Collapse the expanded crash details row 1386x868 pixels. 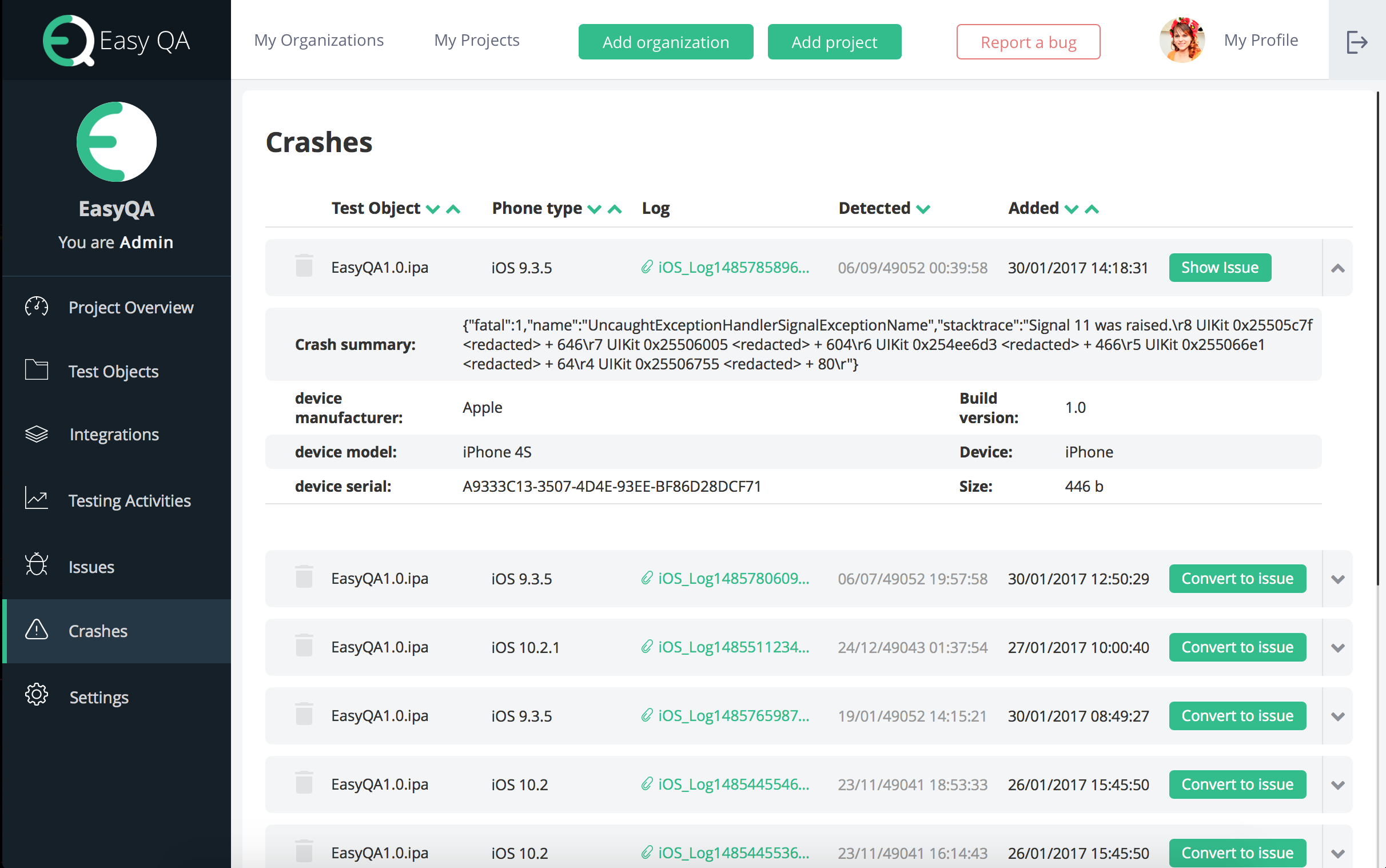pyautogui.click(x=1338, y=268)
